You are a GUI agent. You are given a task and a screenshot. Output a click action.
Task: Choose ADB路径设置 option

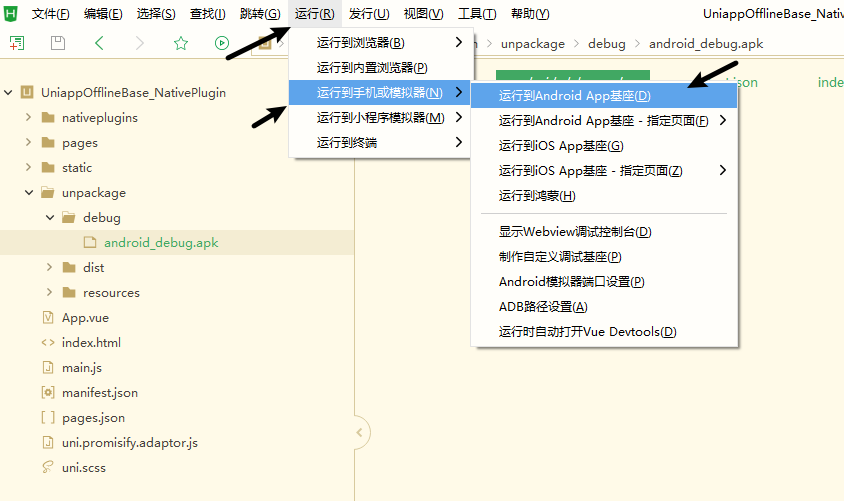(x=543, y=307)
